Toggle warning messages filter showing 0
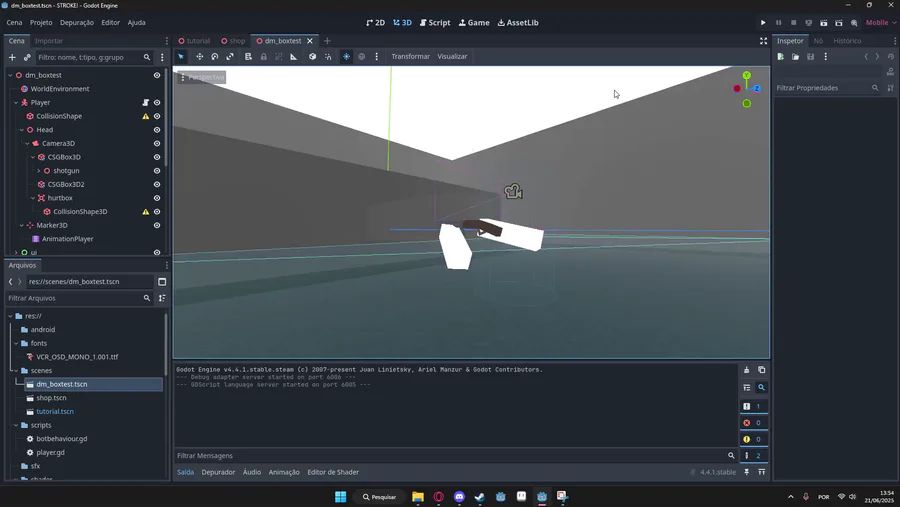The width and height of the screenshot is (900, 507). 754,439
